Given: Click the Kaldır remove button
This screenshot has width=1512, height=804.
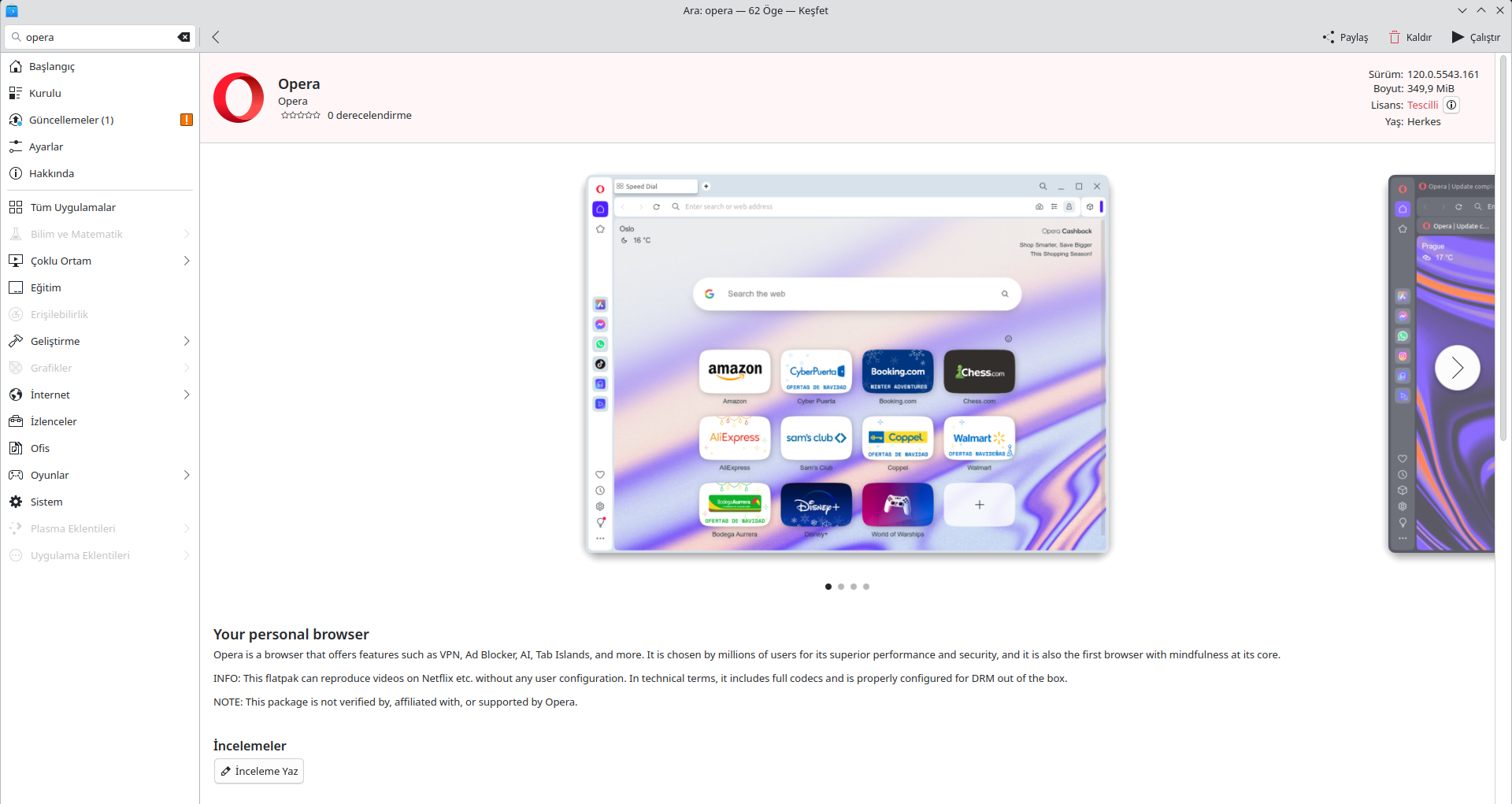Looking at the screenshot, I should (1411, 37).
